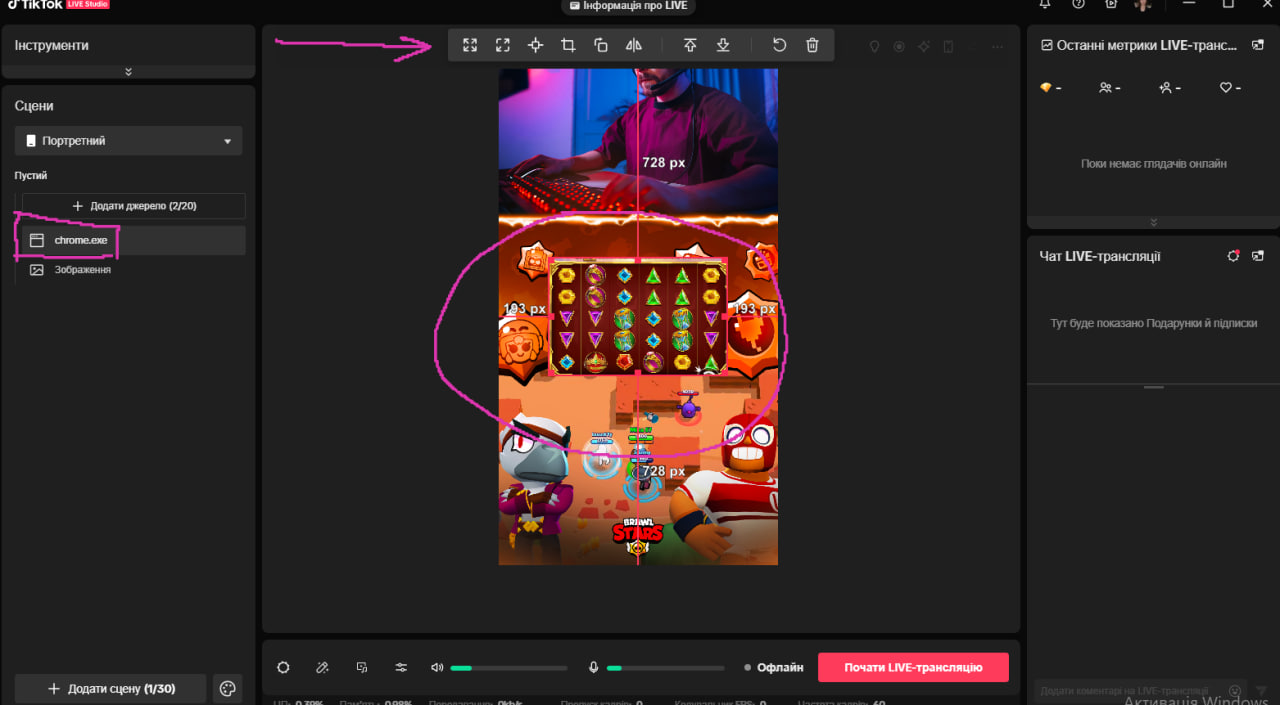Screen dimensions: 1280x705
Task: Click the slot game source in the preview
Action: point(638,316)
